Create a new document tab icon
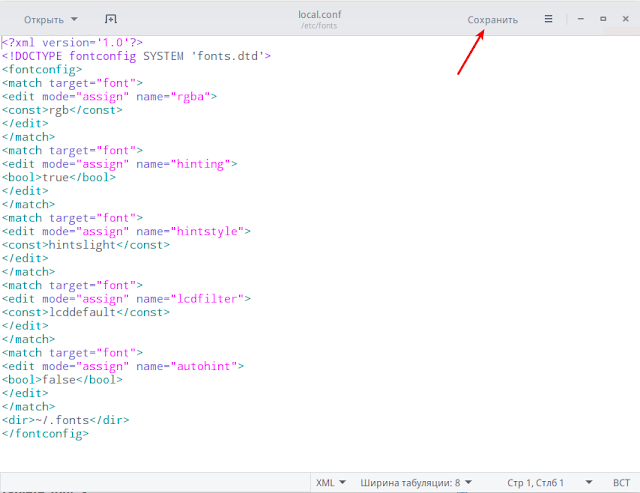 click(111, 19)
